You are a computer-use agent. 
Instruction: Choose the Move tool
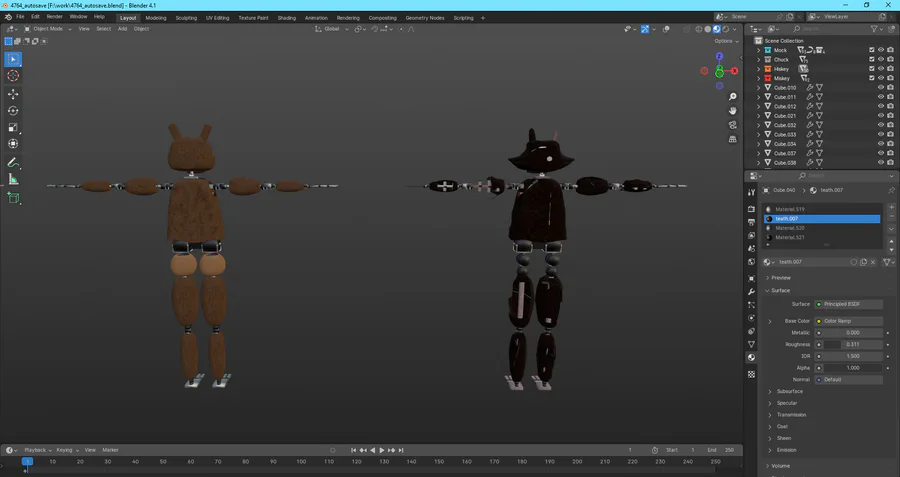pos(13,94)
